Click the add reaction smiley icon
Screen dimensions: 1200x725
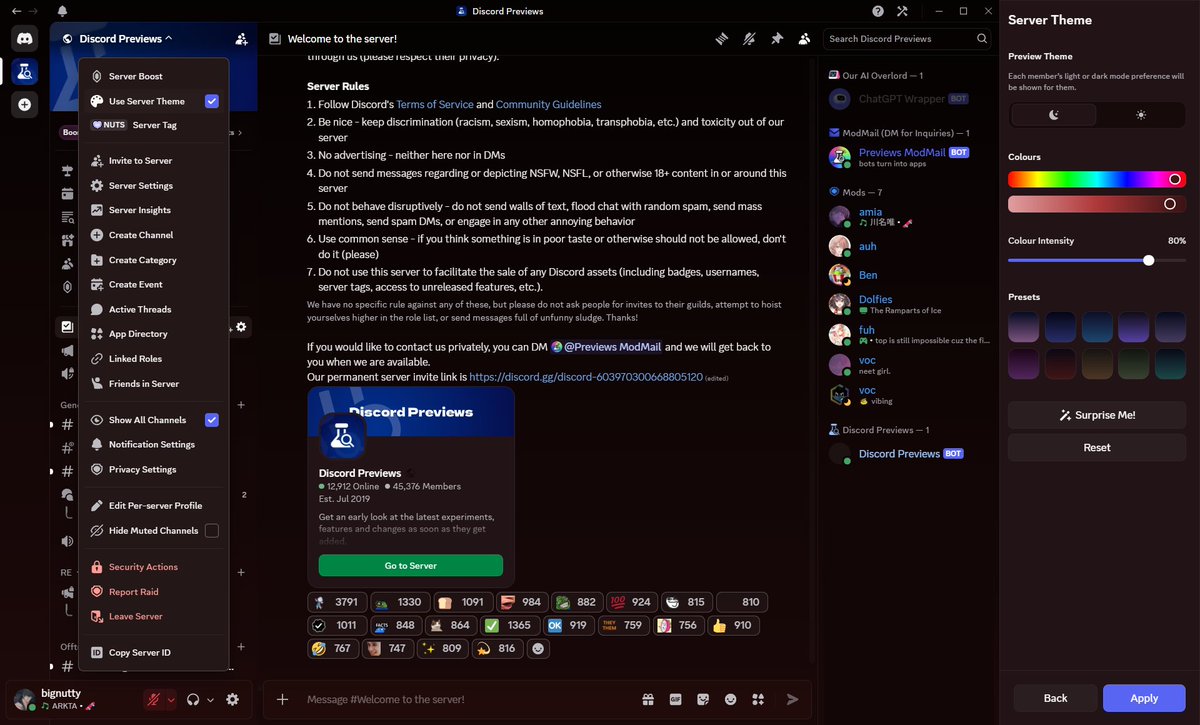tap(538, 648)
